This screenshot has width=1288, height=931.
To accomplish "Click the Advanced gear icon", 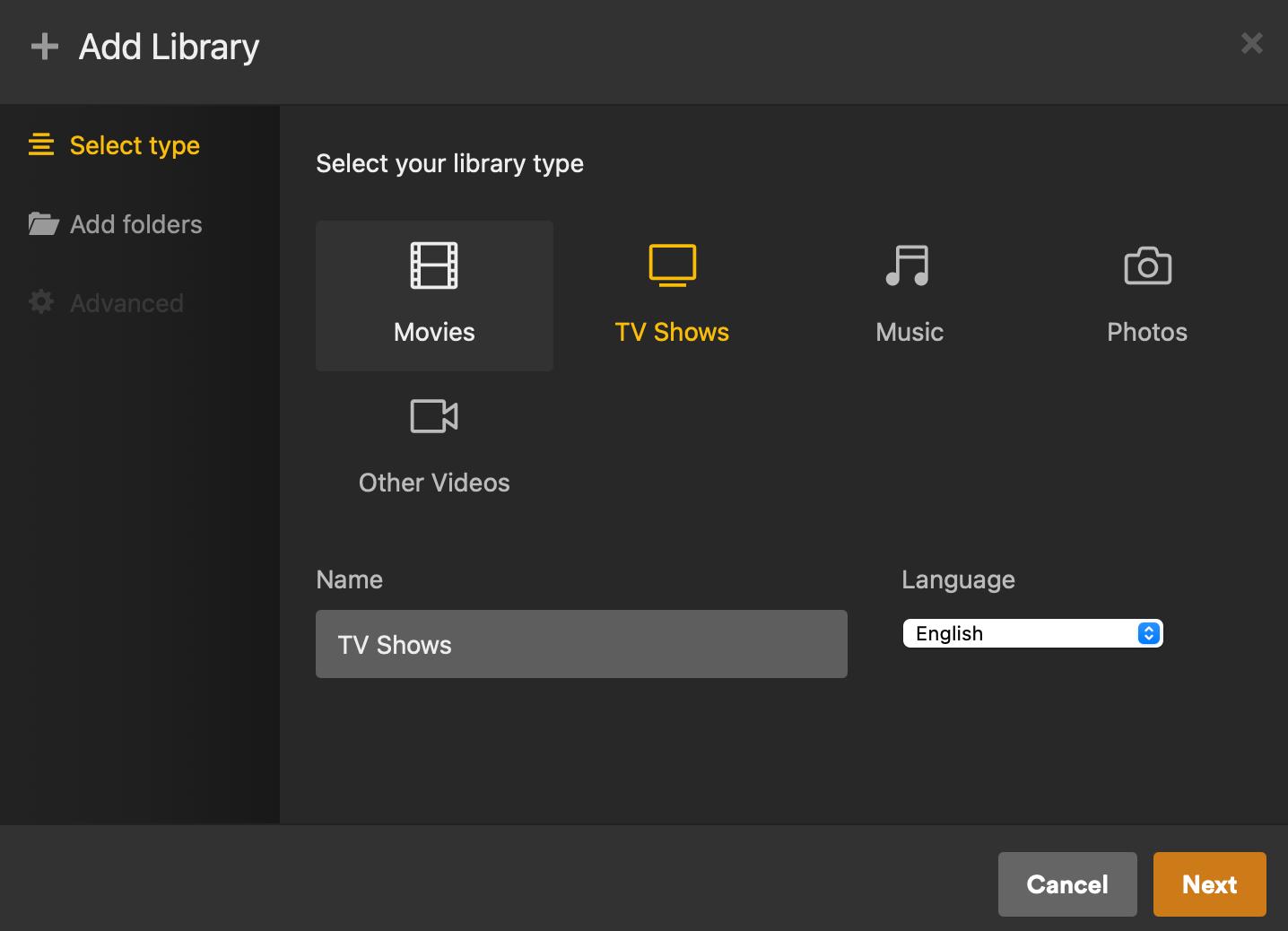I will coord(41,302).
